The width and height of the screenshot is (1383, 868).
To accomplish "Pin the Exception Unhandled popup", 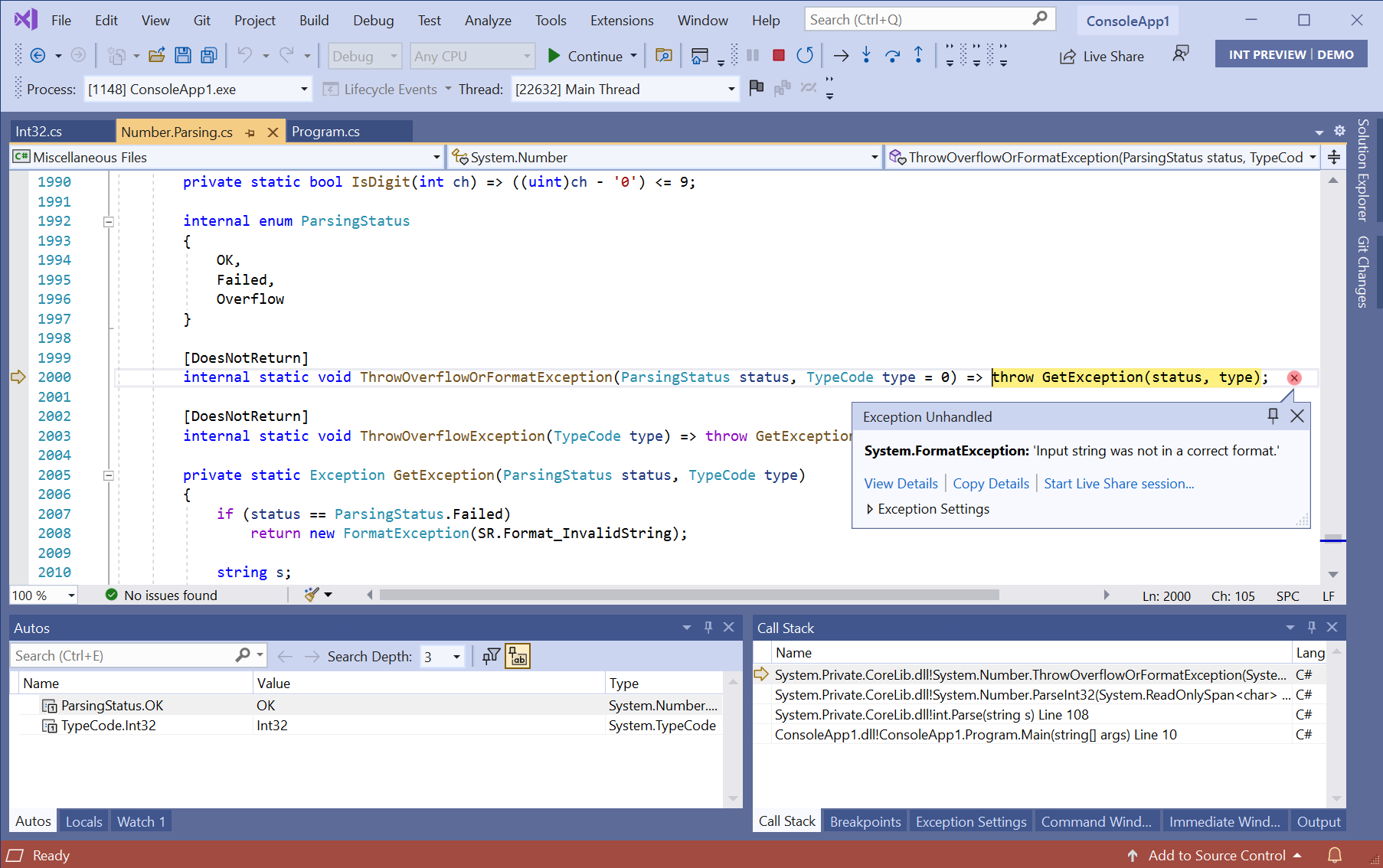I will tap(1273, 416).
